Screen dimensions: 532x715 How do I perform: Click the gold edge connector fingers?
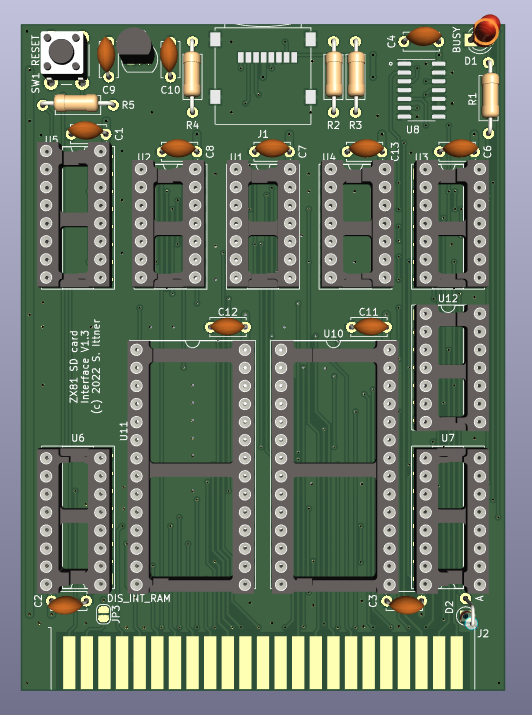263,662
